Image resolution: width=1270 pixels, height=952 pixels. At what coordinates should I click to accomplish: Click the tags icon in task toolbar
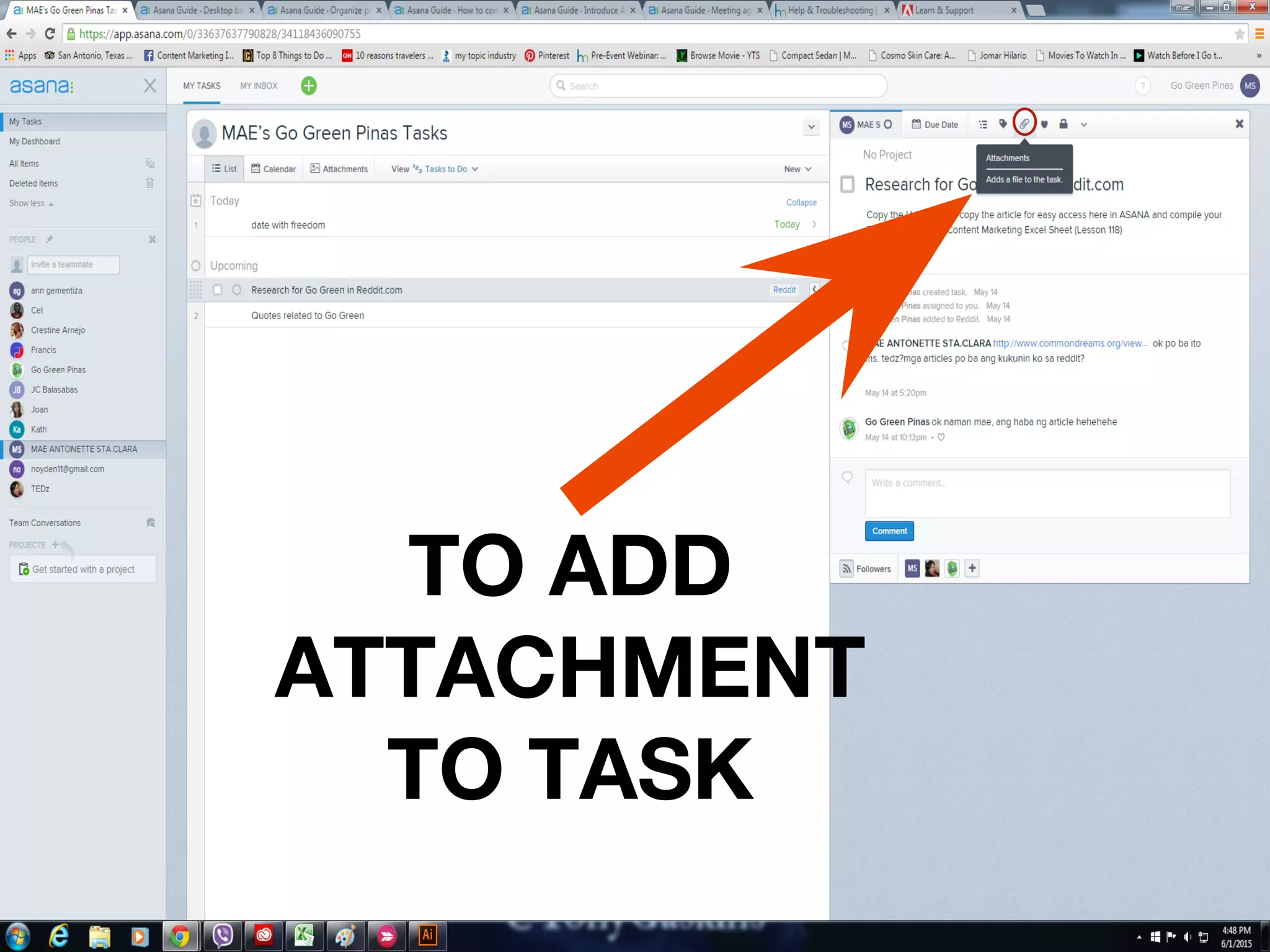pos(1003,124)
